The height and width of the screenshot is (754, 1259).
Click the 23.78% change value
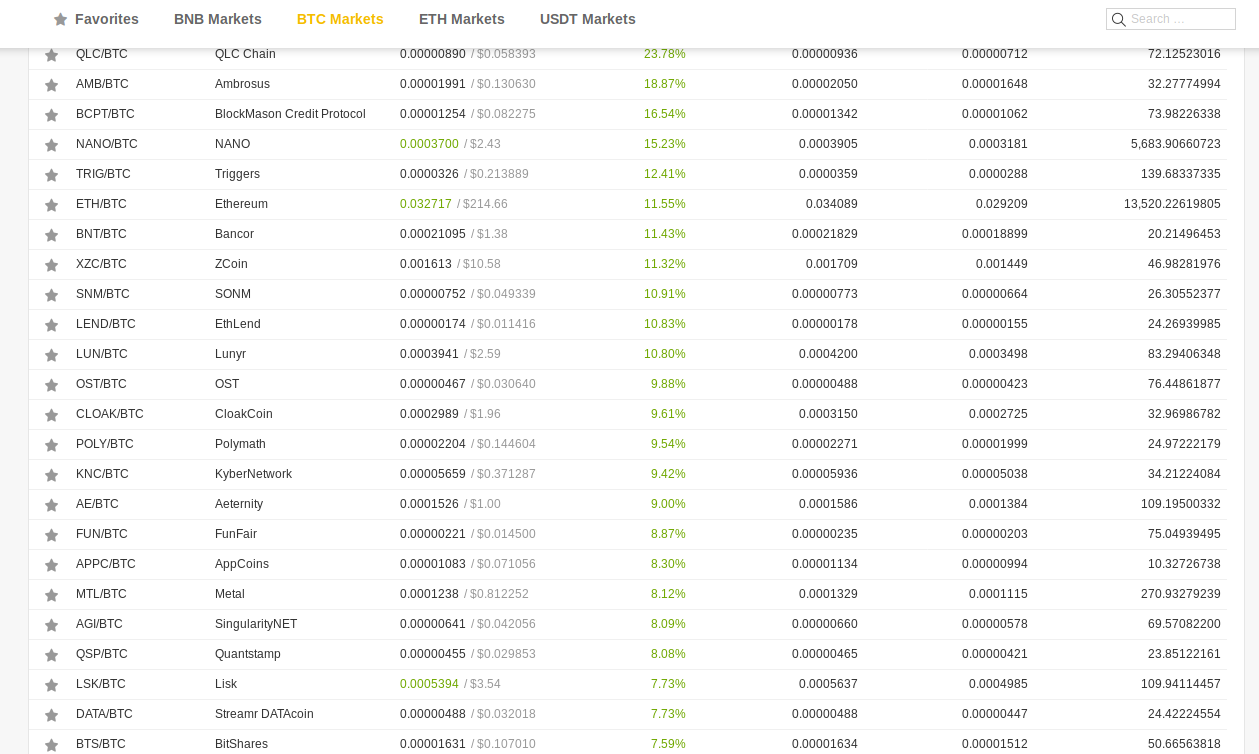(x=665, y=54)
